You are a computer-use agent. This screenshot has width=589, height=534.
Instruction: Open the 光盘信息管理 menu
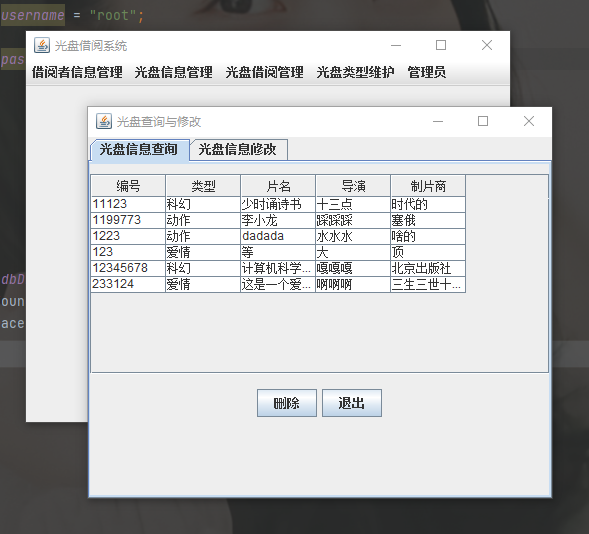click(174, 72)
